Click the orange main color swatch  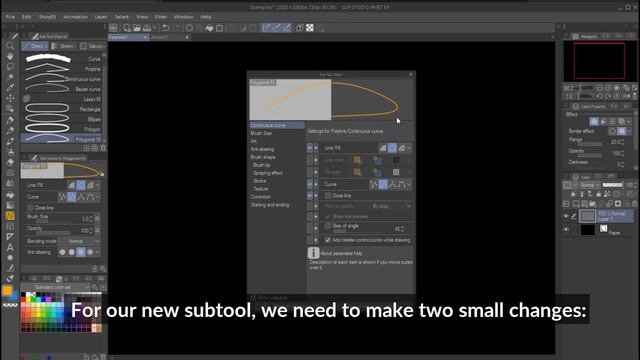(7, 291)
